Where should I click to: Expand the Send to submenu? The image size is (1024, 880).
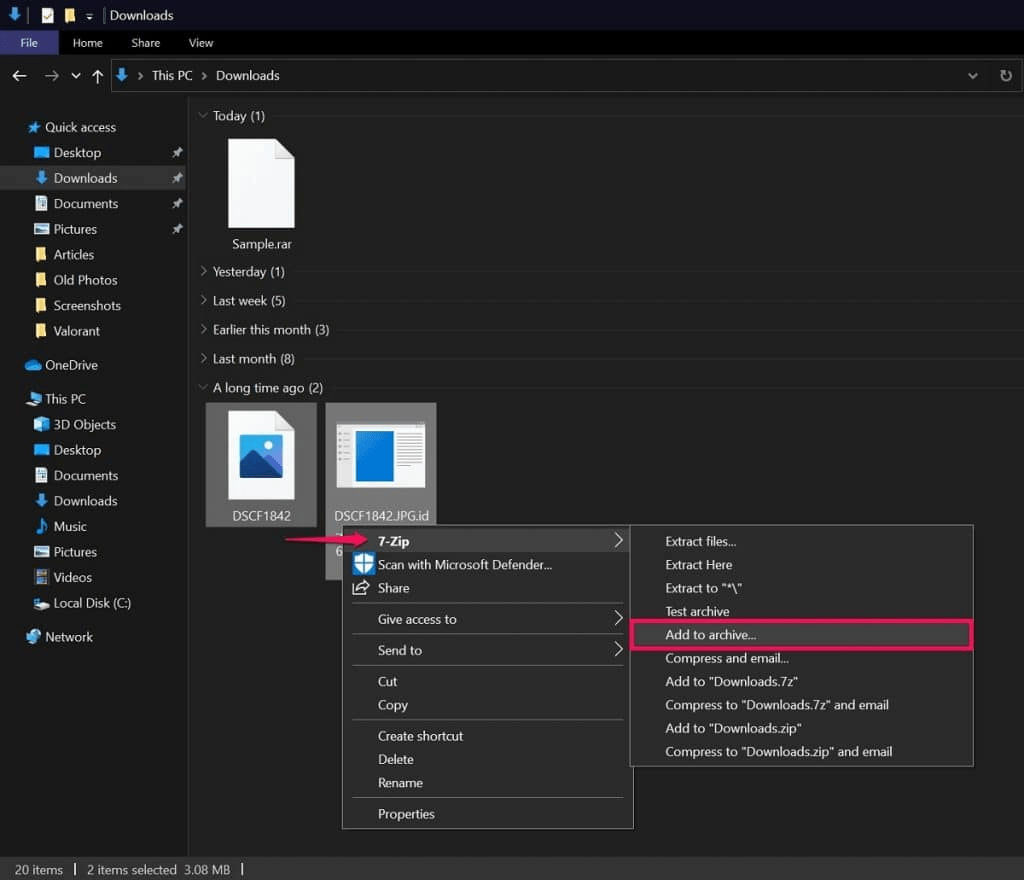[x=487, y=650]
